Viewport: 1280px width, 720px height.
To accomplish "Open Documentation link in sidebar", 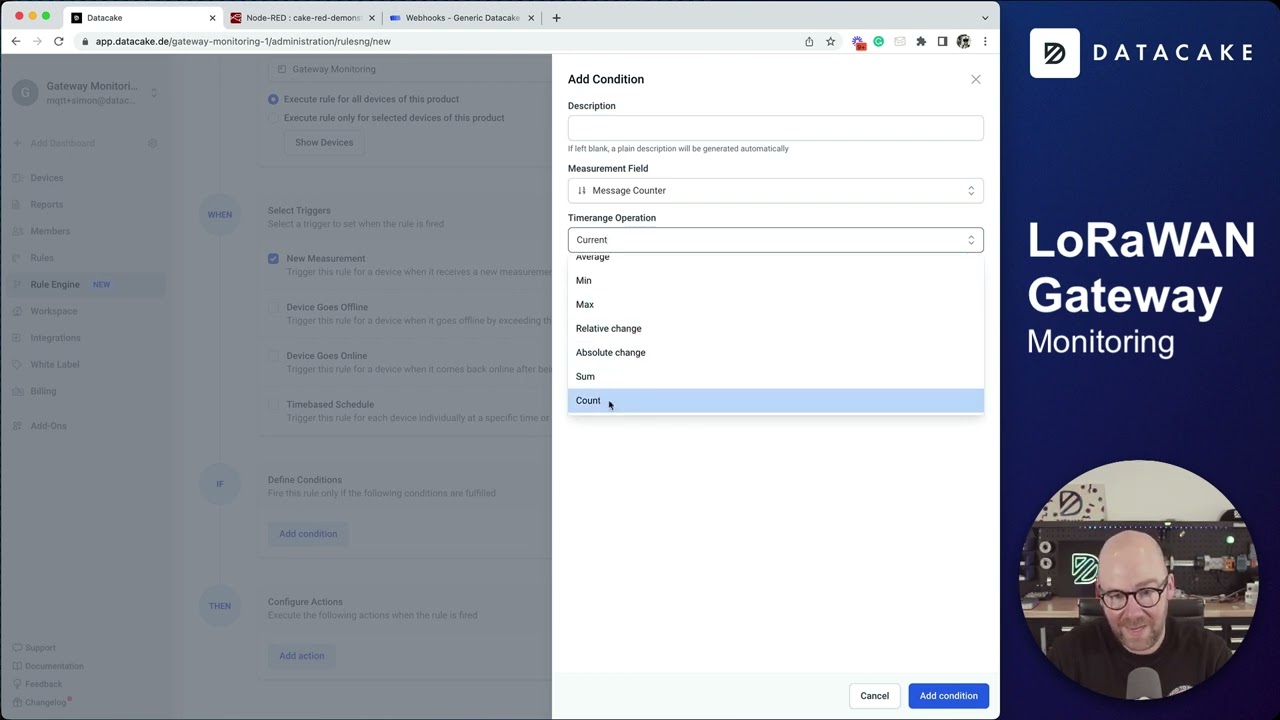I will coord(48,666).
